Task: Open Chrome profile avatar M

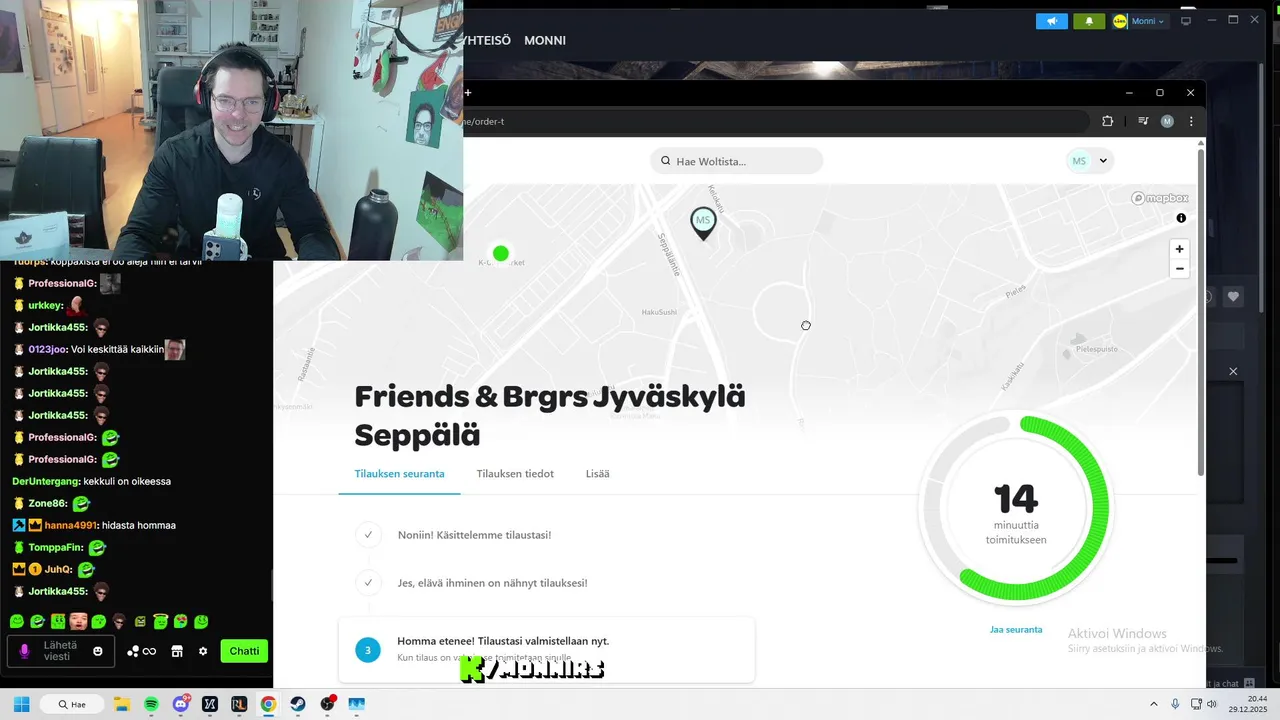Action: point(1167,121)
